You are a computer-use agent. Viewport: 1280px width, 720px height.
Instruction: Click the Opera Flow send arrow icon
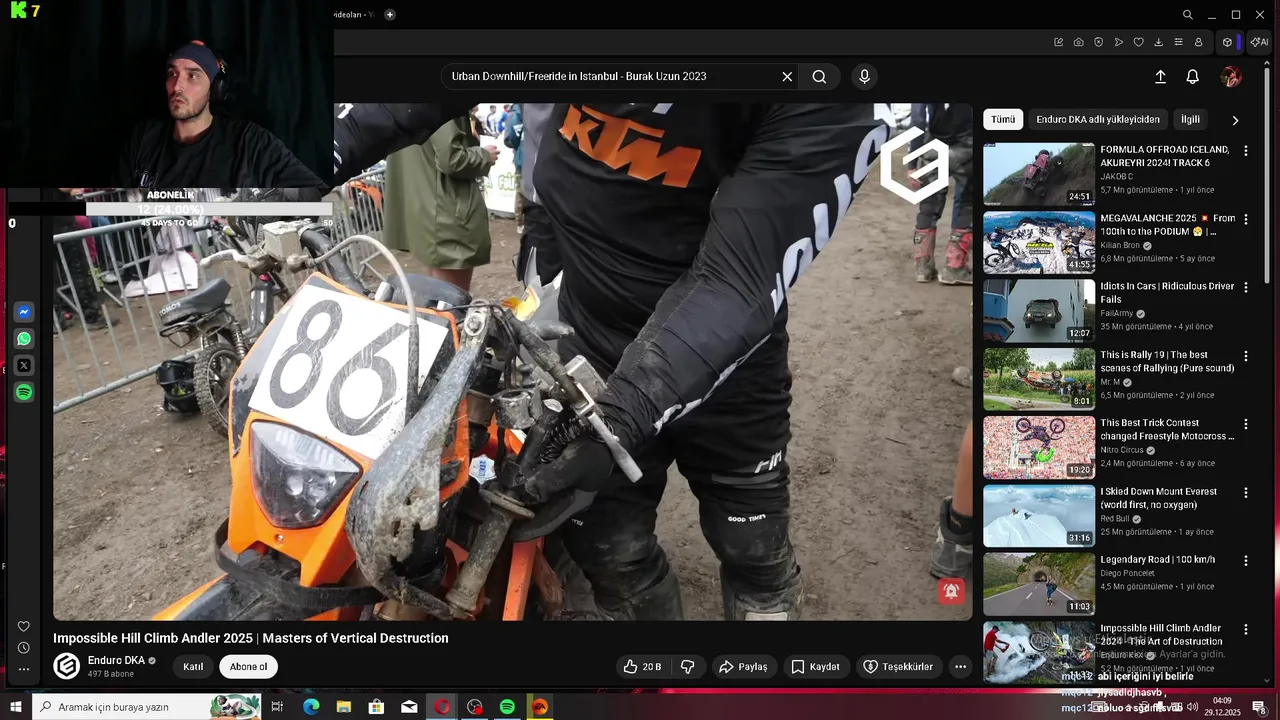(x=1118, y=42)
